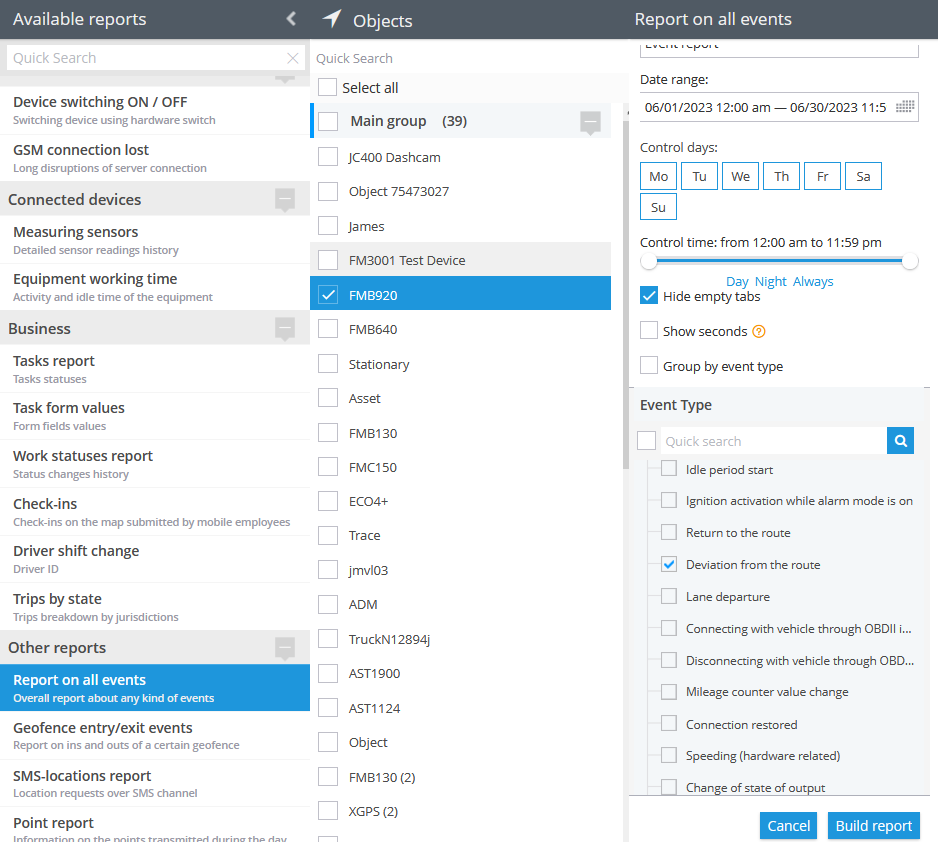Click the Event Type search magnifier button

tap(900, 441)
